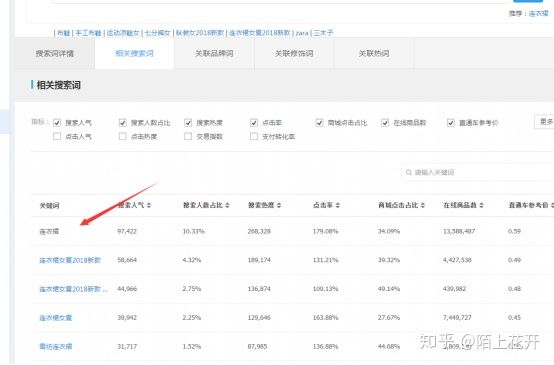Click the 10.33% search share value
This screenshot has height=365, width=554.
pos(193,231)
